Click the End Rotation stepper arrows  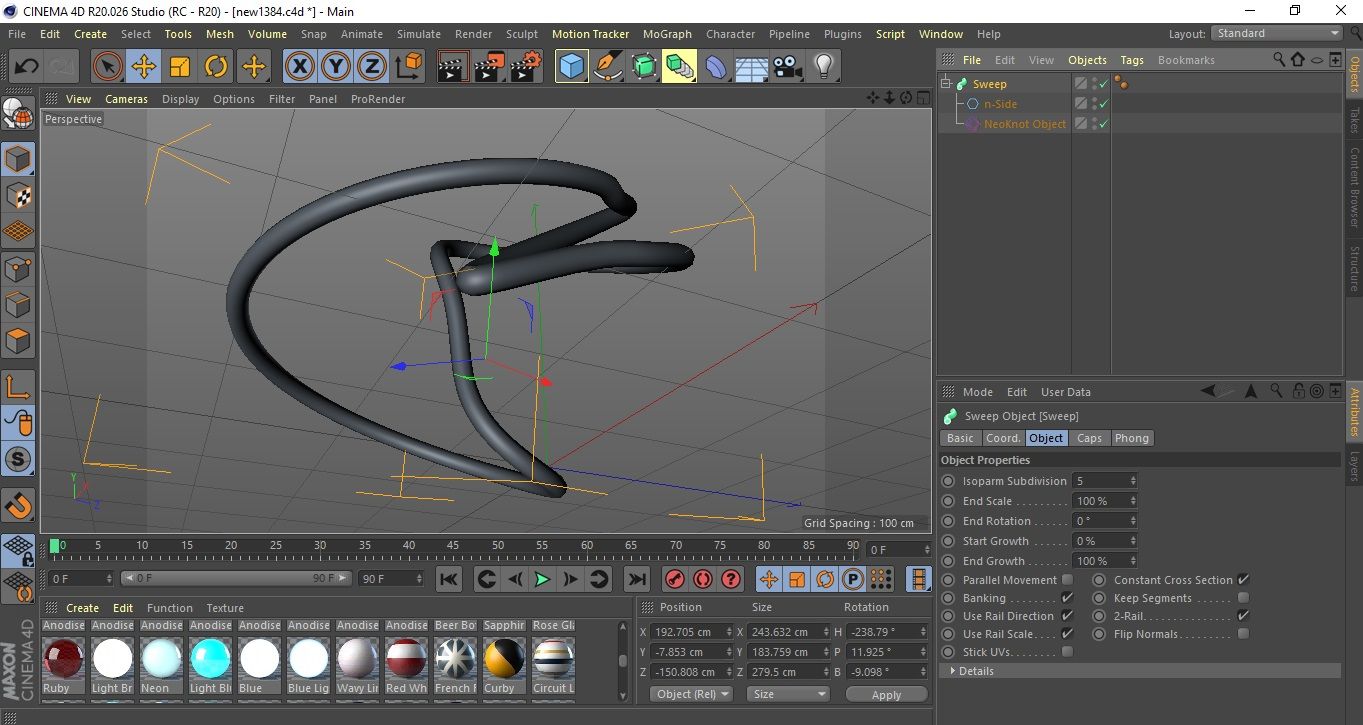click(1133, 521)
